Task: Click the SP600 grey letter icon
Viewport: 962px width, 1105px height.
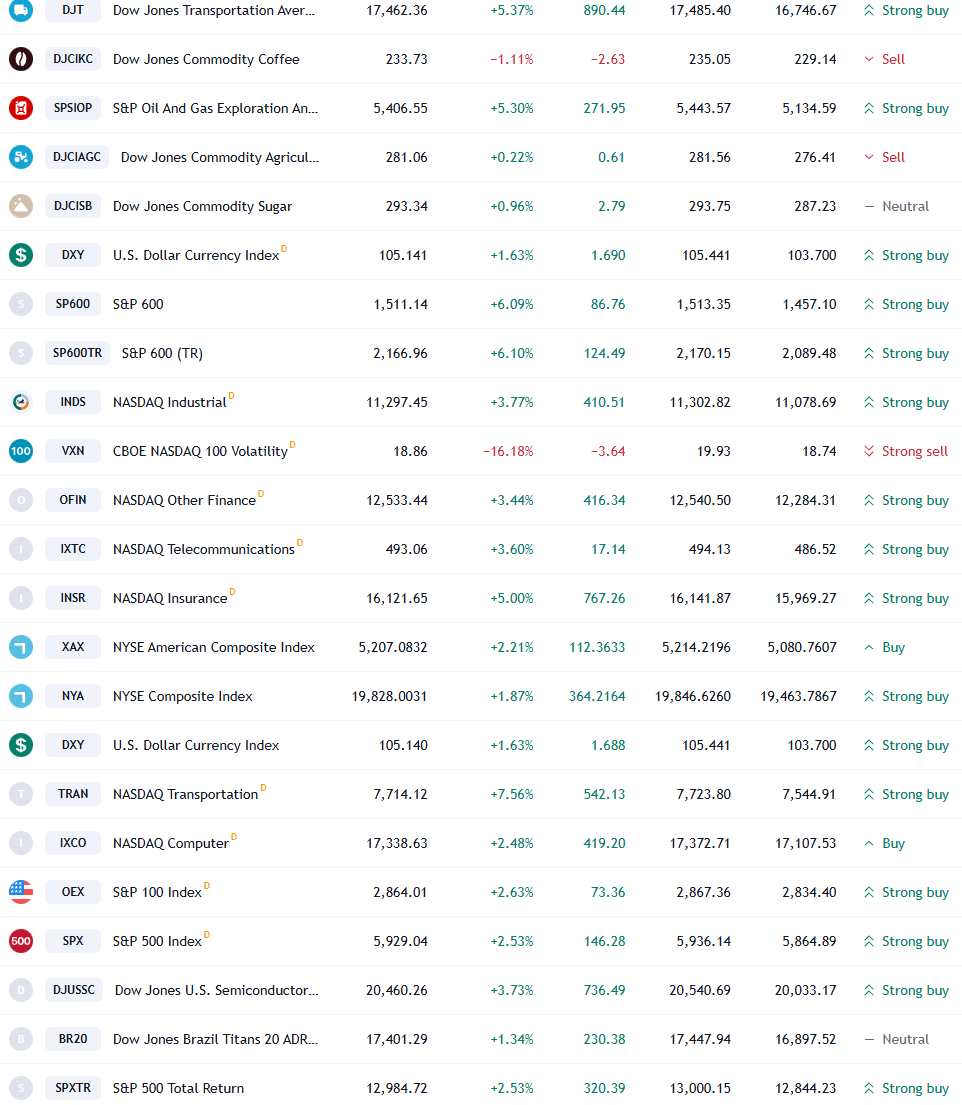Action: [21, 304]
